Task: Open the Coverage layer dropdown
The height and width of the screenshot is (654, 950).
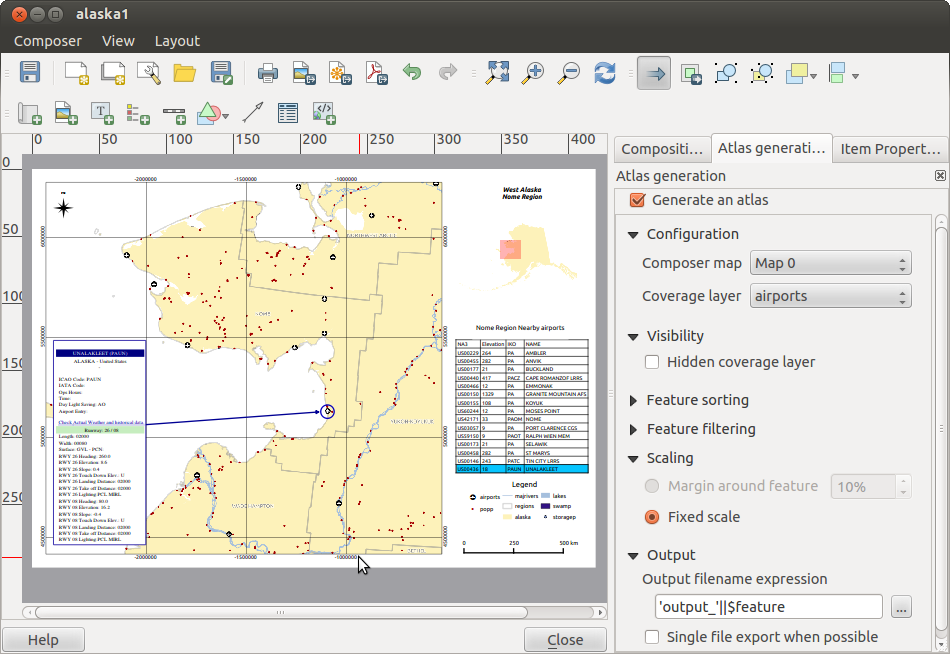Action: click(830, 296)
